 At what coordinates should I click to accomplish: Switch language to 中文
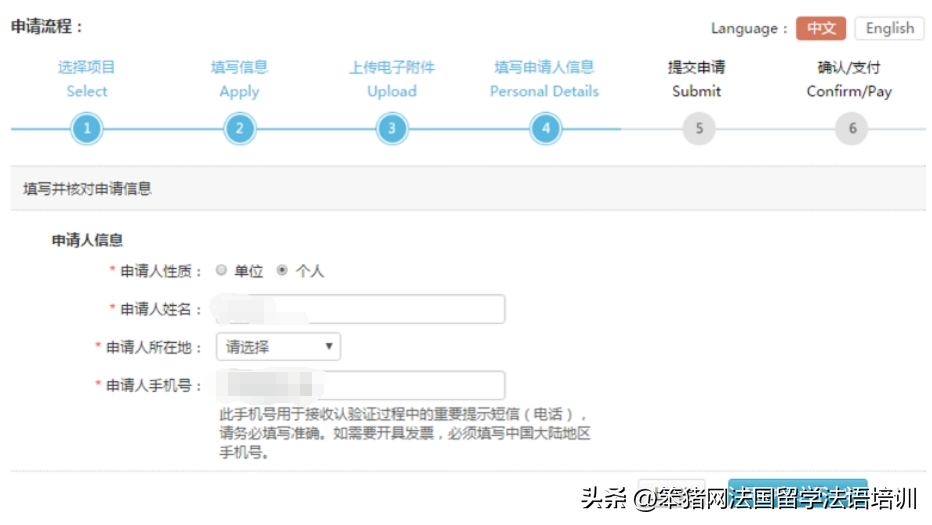pos(821,28)
